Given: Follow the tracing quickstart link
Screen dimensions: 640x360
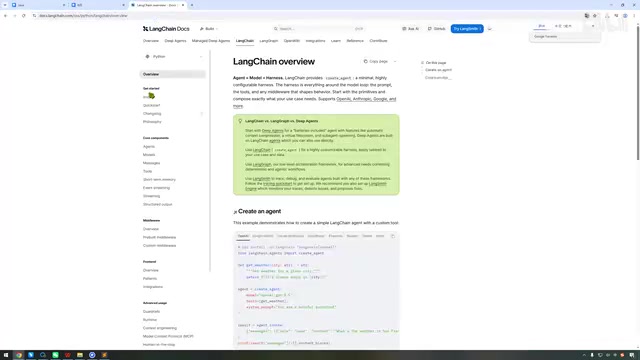Looking at the screenshot, I should click(278, 184).
